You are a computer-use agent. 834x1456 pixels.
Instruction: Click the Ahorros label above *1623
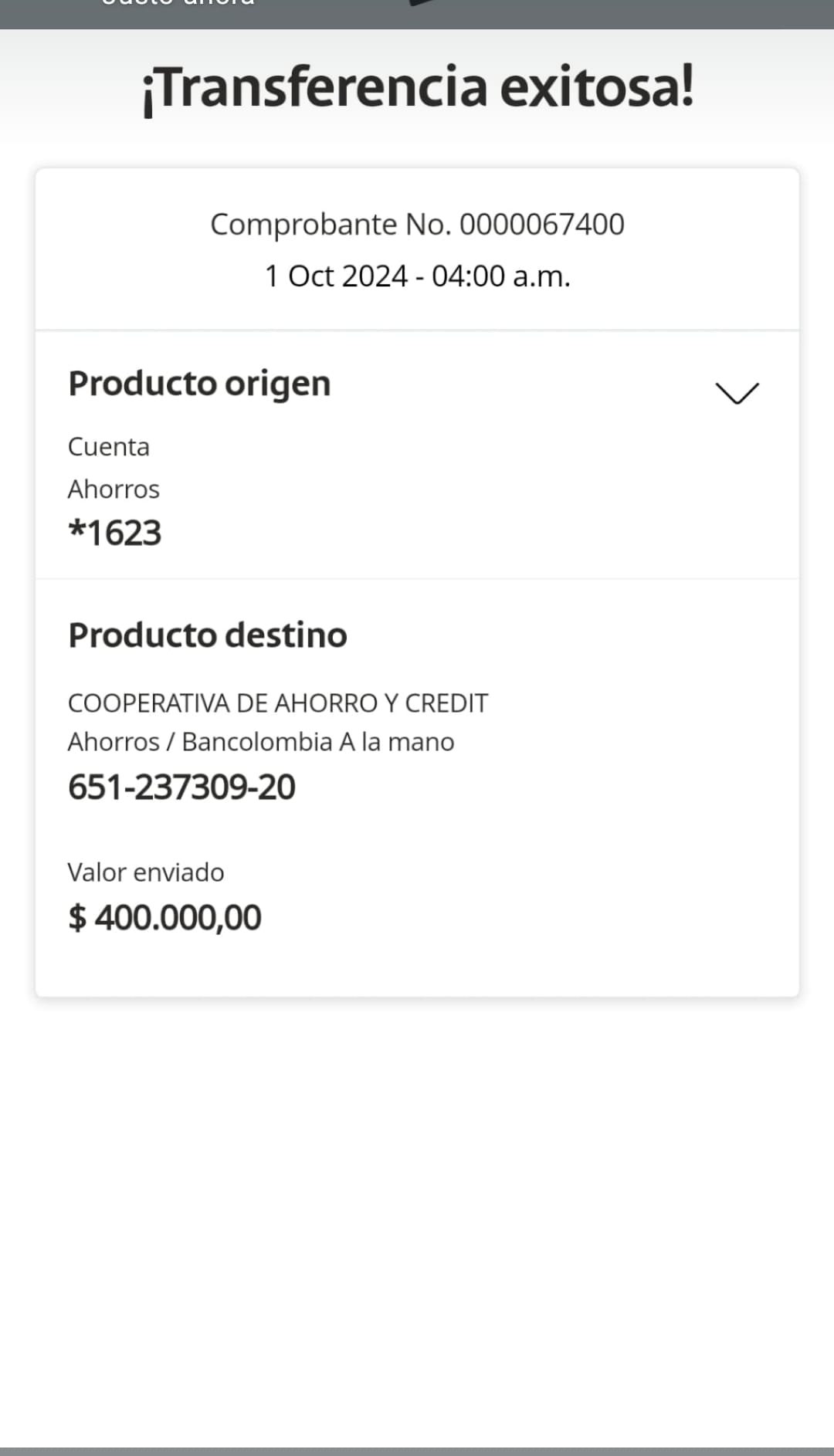coord(114,489)
